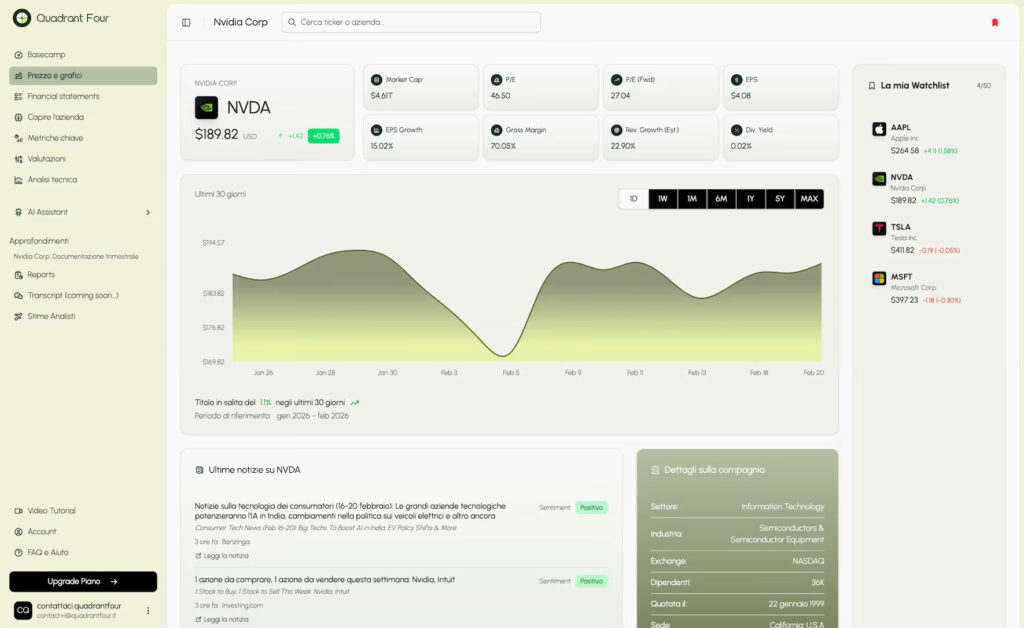This screenshot has height=628, width=1024.
Task: Select Tesla logo in watchlist
Action: [879, 228]
